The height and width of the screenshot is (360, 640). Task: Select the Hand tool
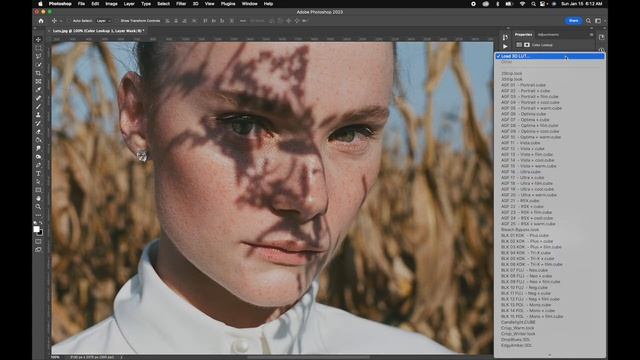38,198
